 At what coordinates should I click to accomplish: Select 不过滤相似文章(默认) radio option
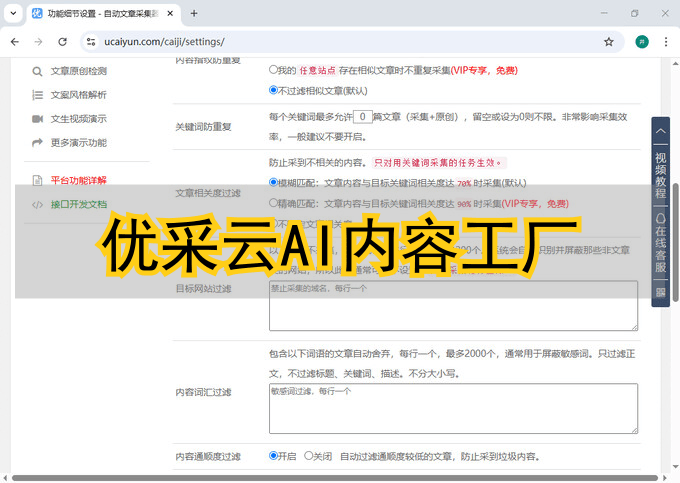point(274,89)
